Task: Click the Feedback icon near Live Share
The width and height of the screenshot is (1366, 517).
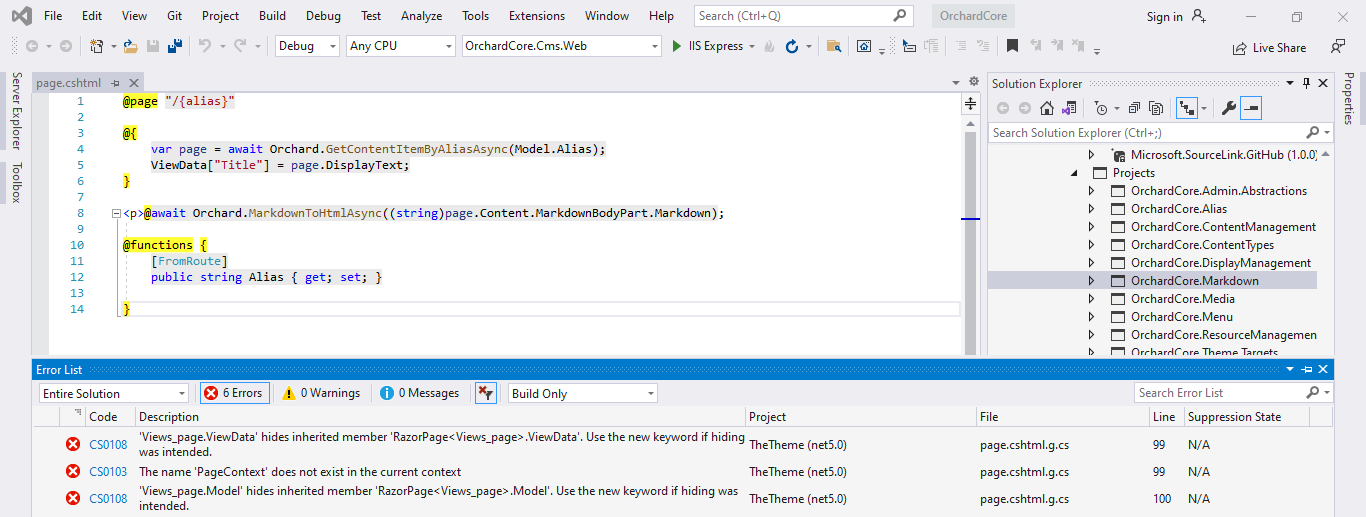Action: (1338, 47)
